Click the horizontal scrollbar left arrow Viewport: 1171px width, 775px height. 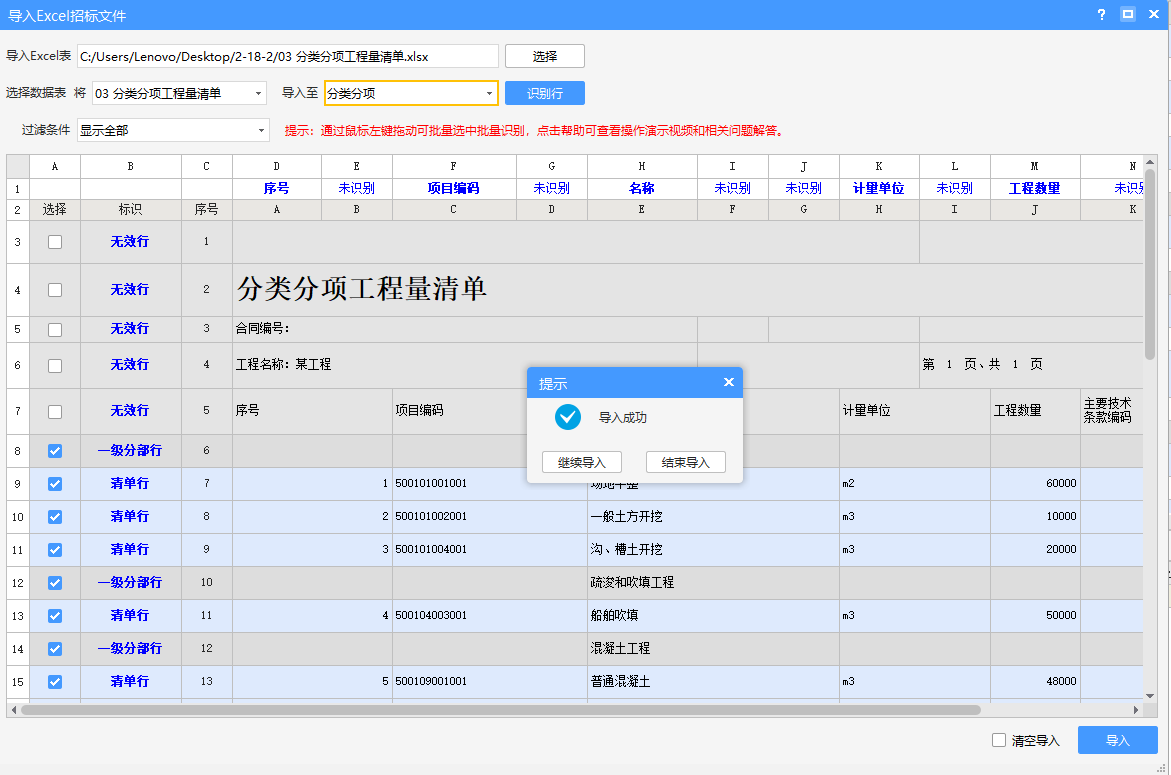14,710
